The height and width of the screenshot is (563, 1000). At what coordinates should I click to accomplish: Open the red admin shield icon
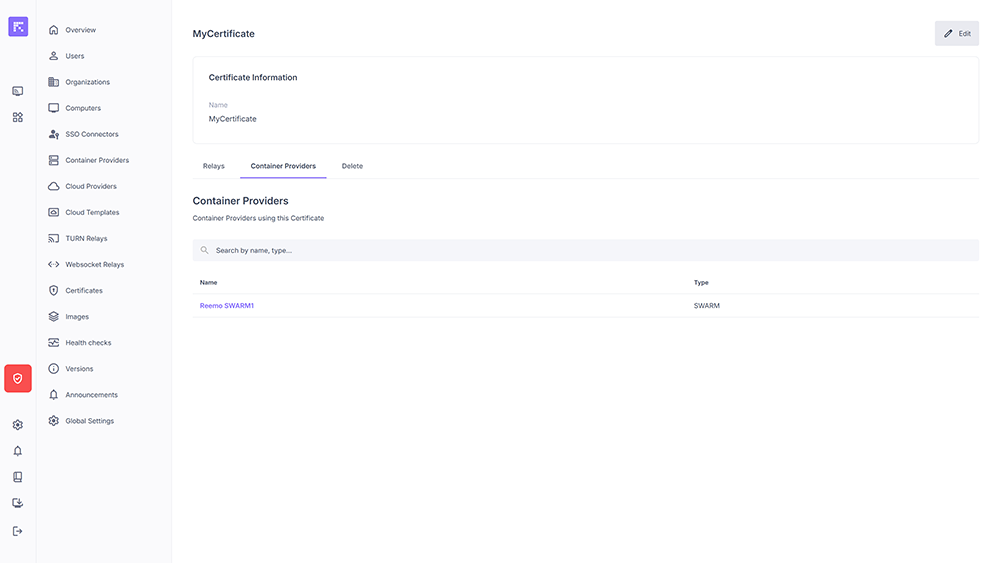[x=18, y=378]
